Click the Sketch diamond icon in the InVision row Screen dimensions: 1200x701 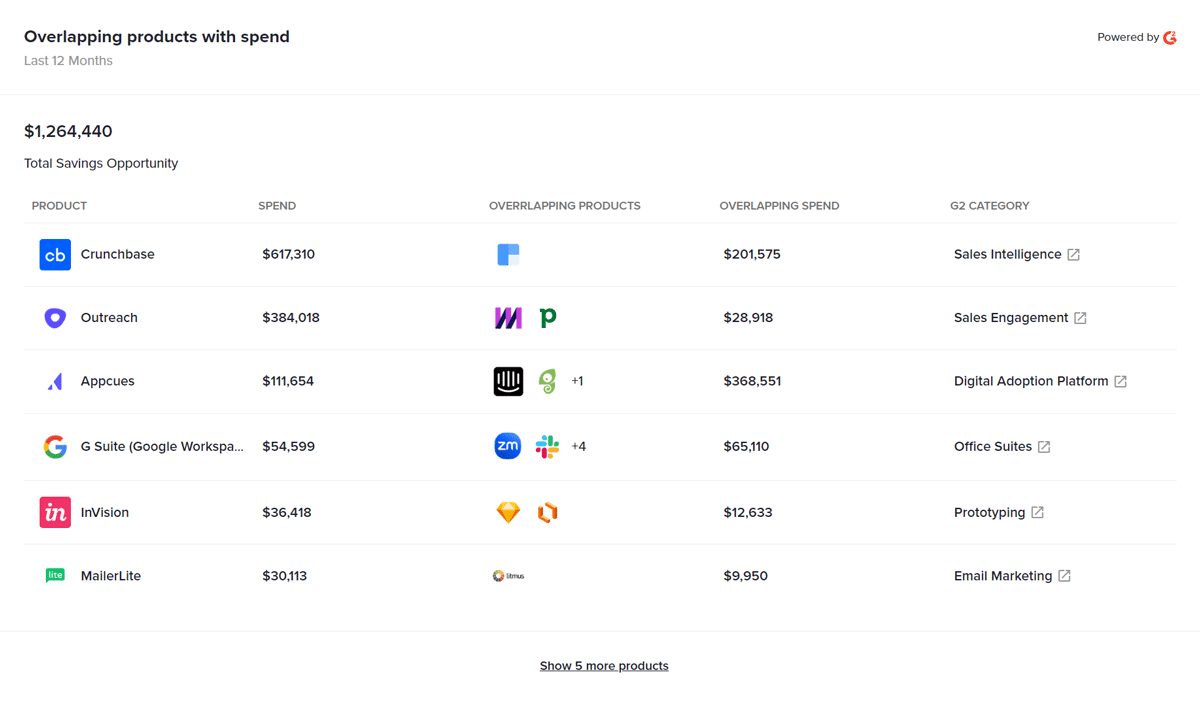coord(508,513)
